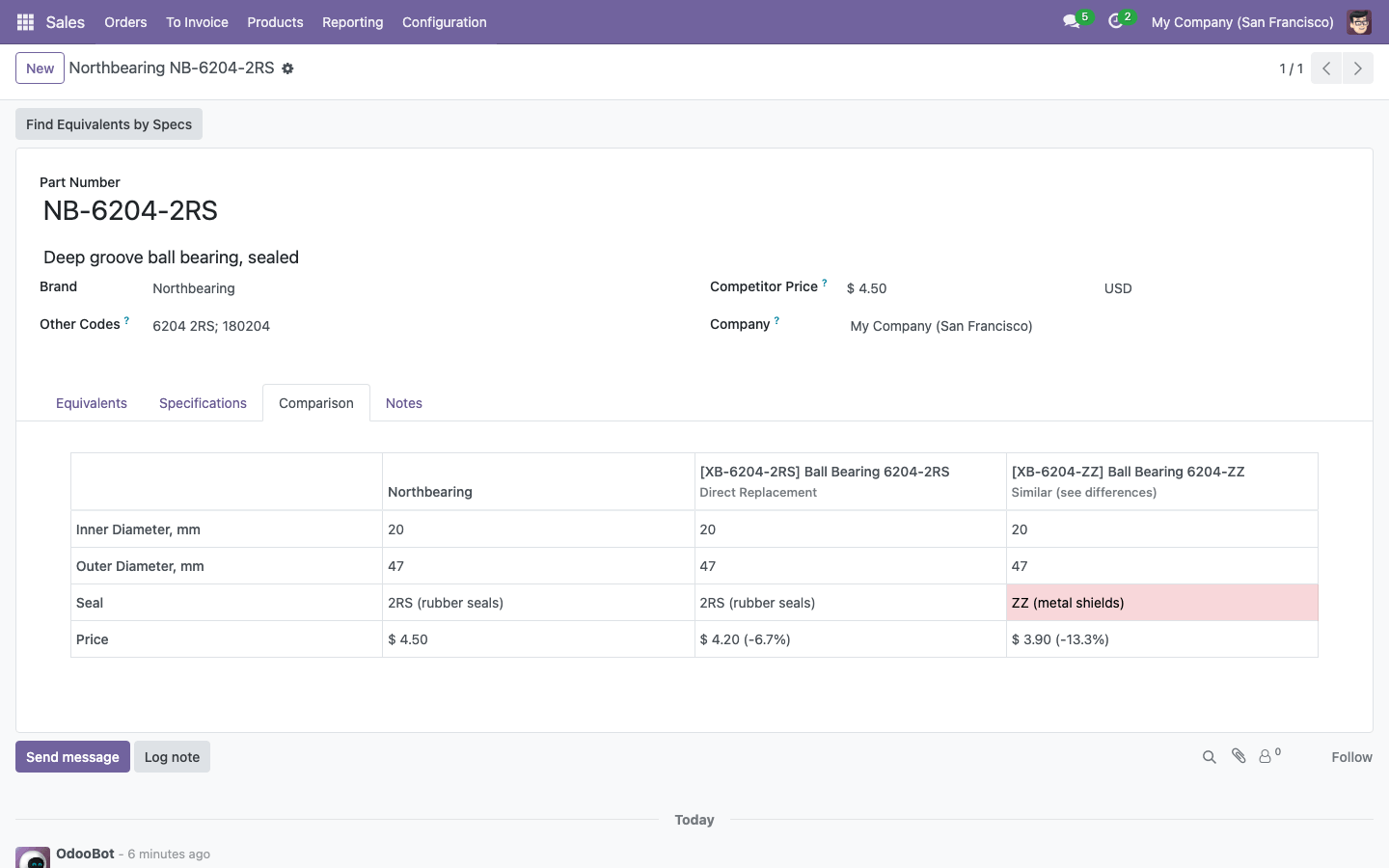Select the Comparison tab

click(x=316, y=403)
